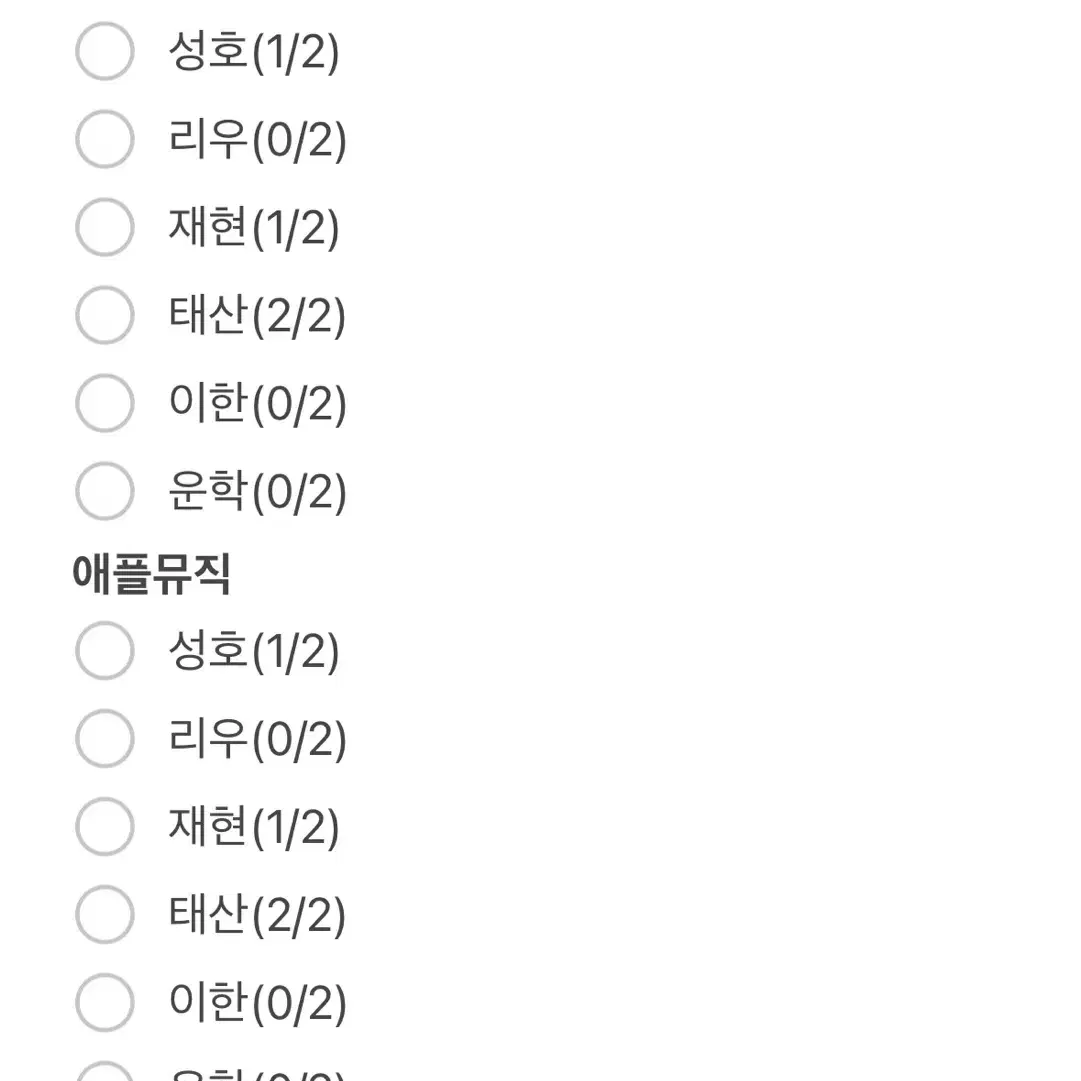The height and width of the screenshot is (1081, 1081).
Task: Select the 리우(0/2) radio button in top section
Action: pos(104,140)
